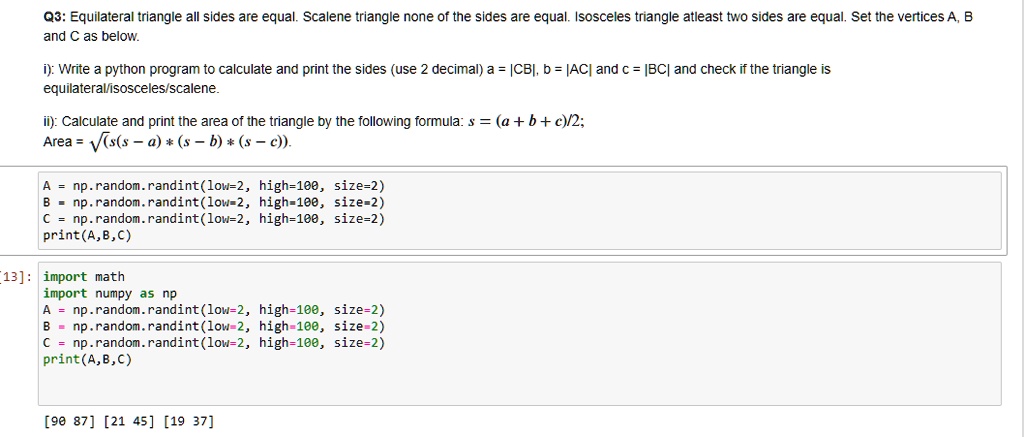Viewport: 1024px width, 437px height.
Task: Select the In [13] cell prompt
Action: click(x=16, y=278)
